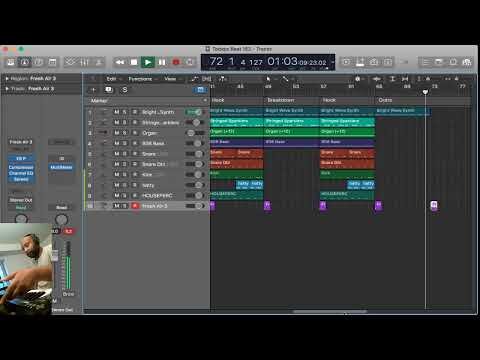Start playback with green Play button
This screenshot has width=480, height=360.
(x=148, y=62)
